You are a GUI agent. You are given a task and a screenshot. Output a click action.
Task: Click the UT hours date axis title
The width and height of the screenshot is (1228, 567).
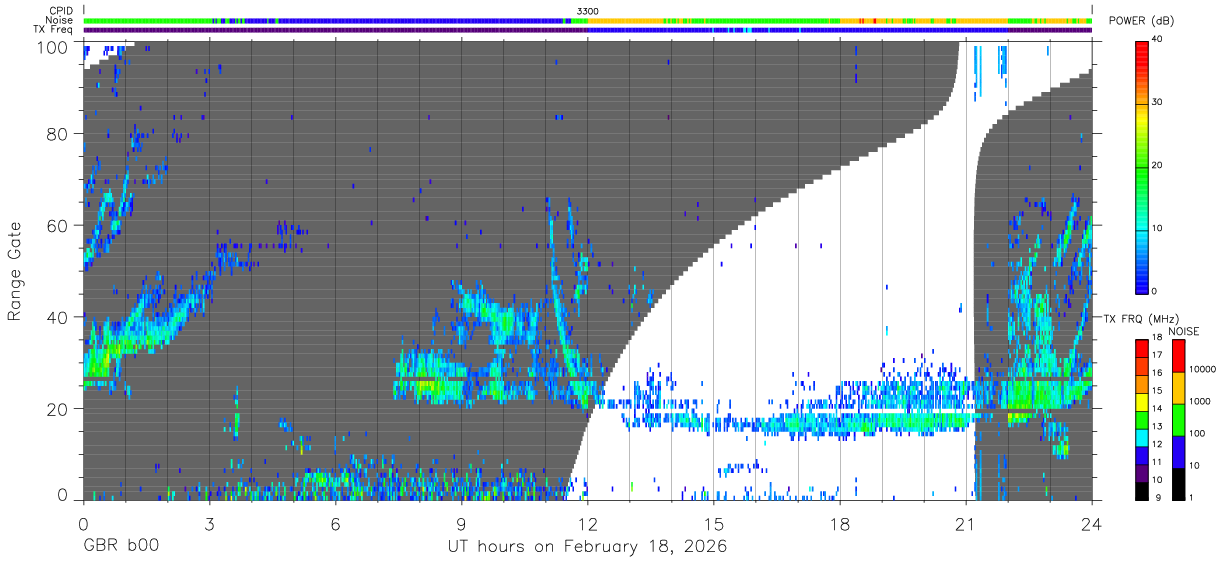coord(586,548)
